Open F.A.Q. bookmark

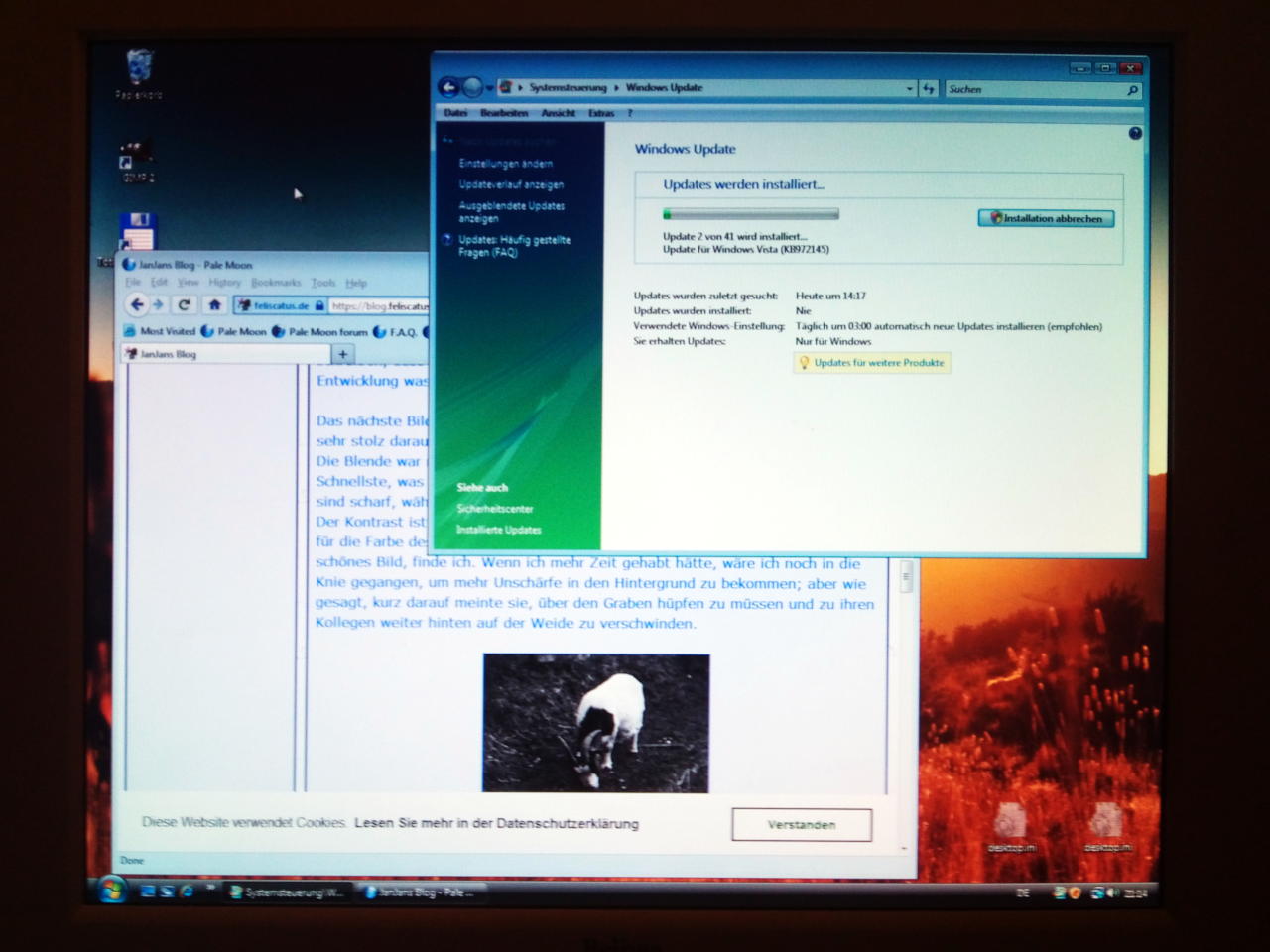tap(395, 332)
